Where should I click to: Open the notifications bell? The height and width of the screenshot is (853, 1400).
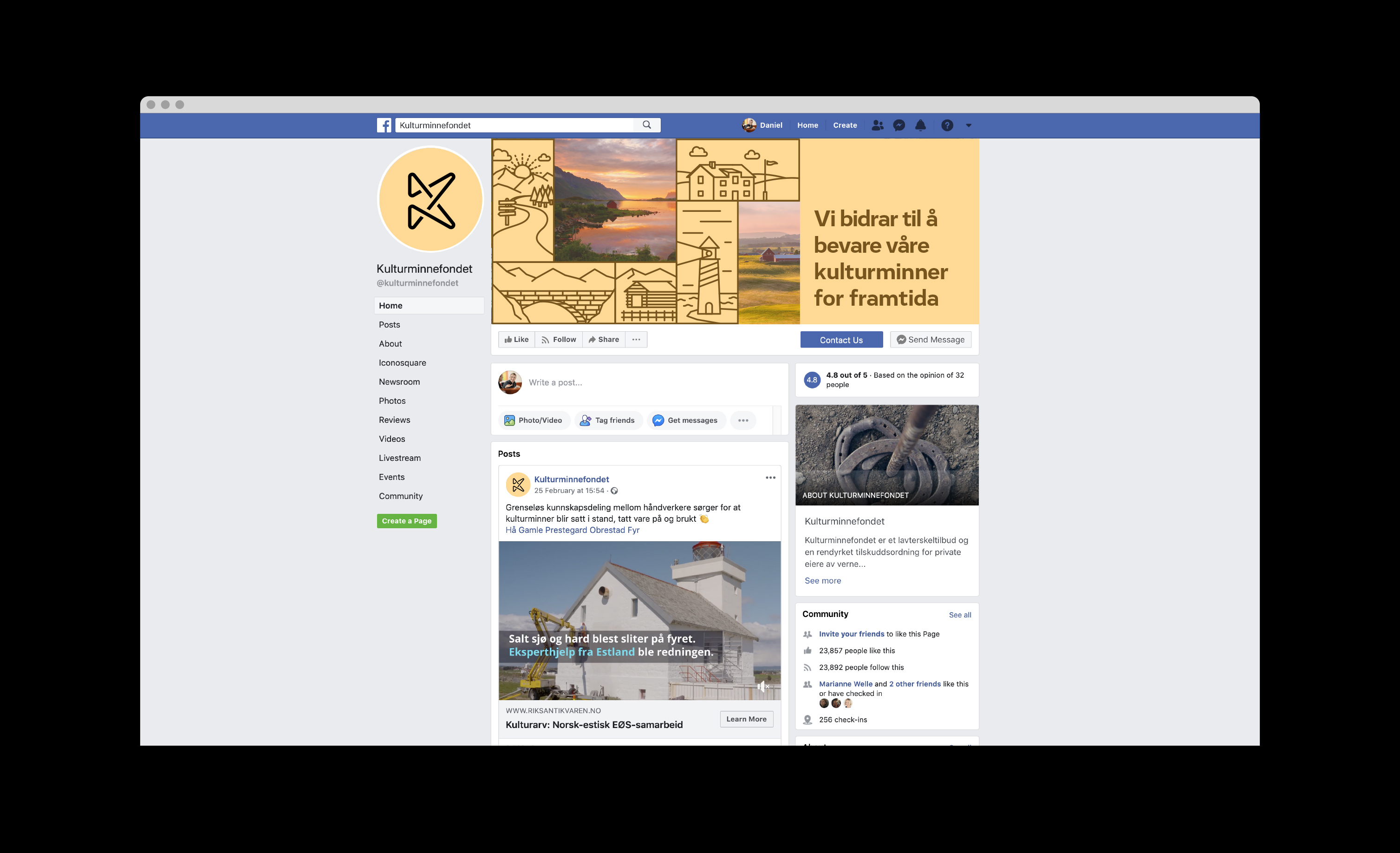pos(920,125)
